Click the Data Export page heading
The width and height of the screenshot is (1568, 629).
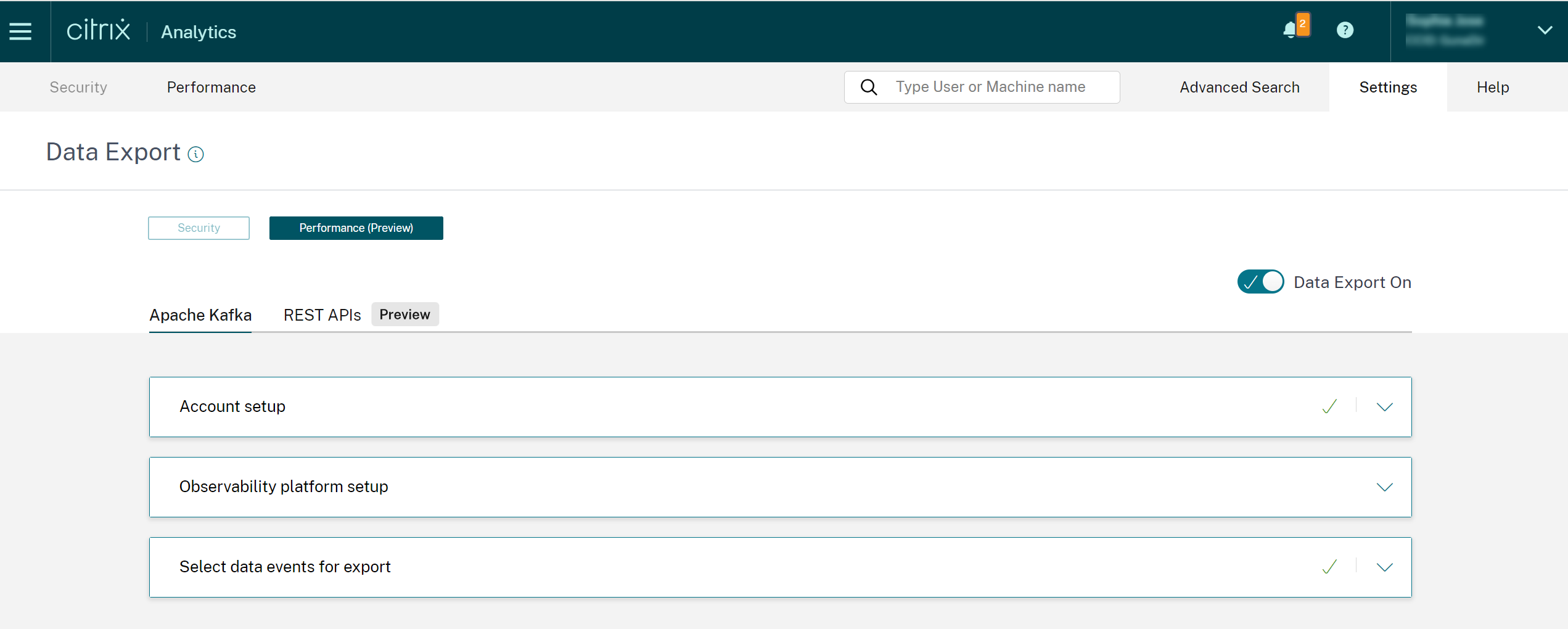113,152
